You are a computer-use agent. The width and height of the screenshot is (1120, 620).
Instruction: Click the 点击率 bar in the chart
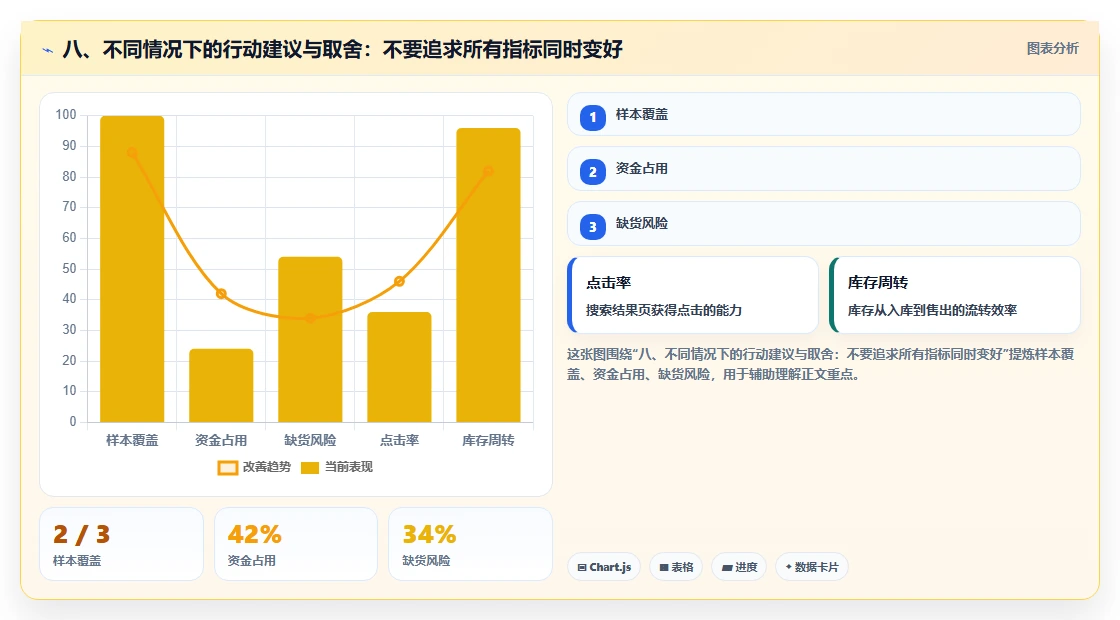pos(399,367)
